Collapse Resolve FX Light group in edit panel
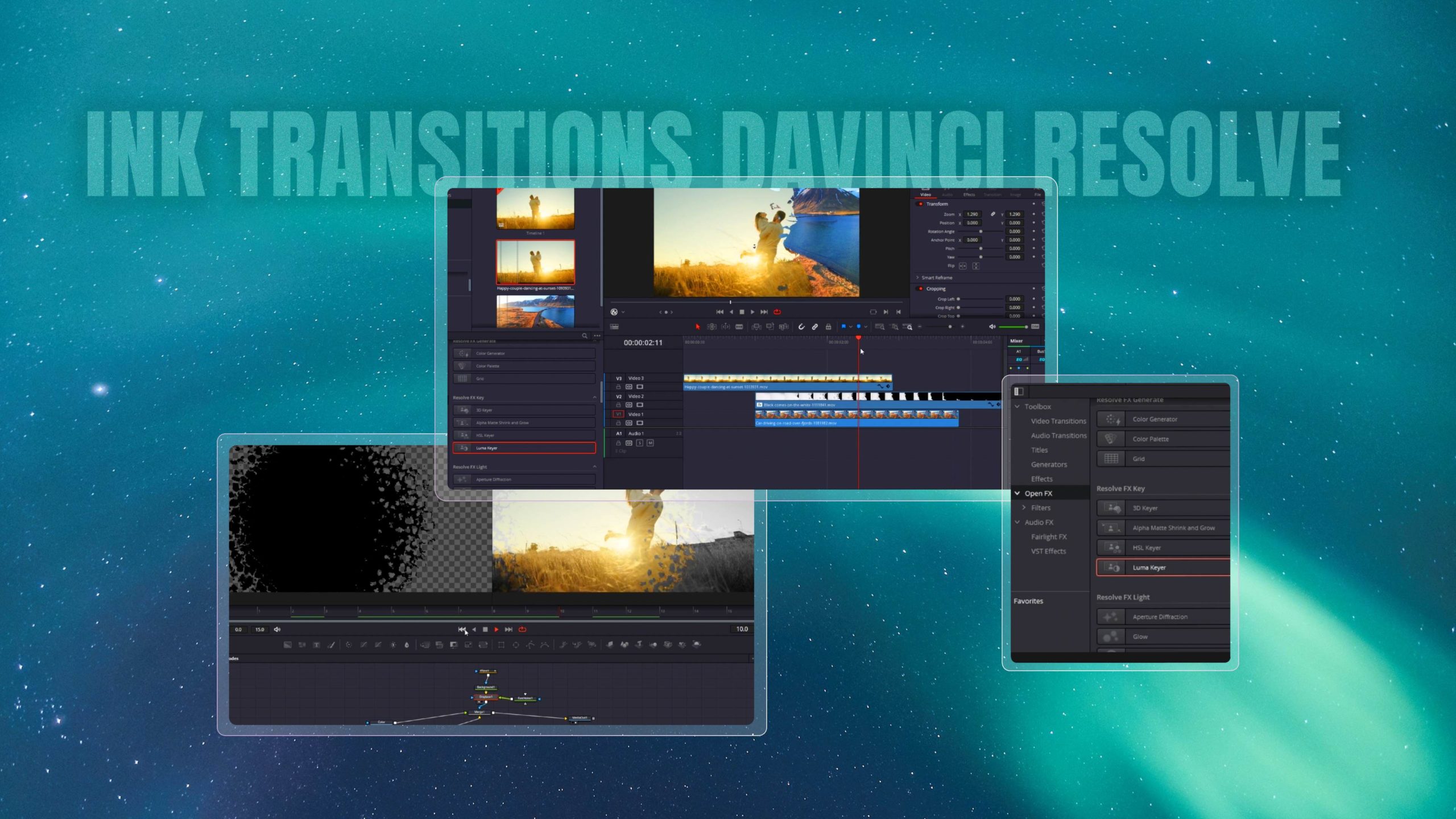 (594, 466)
